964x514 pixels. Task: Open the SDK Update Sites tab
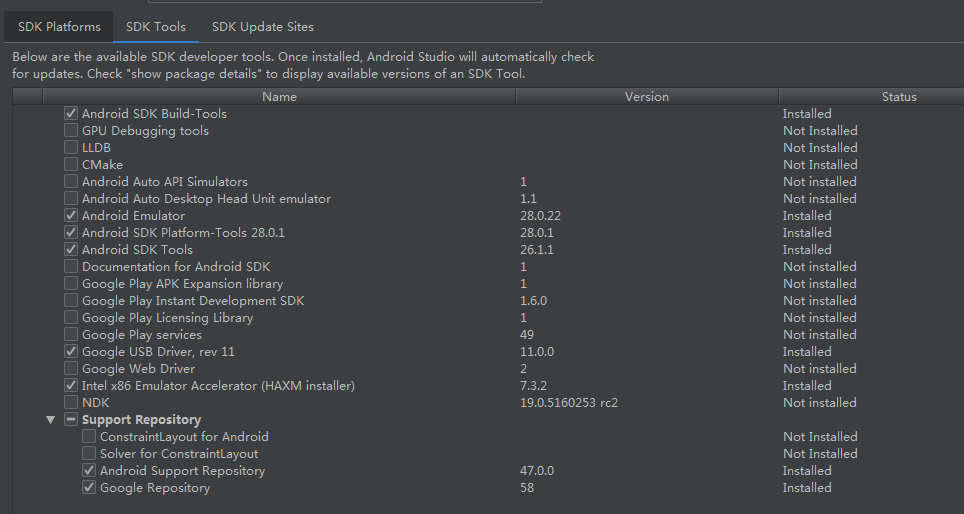263,26
